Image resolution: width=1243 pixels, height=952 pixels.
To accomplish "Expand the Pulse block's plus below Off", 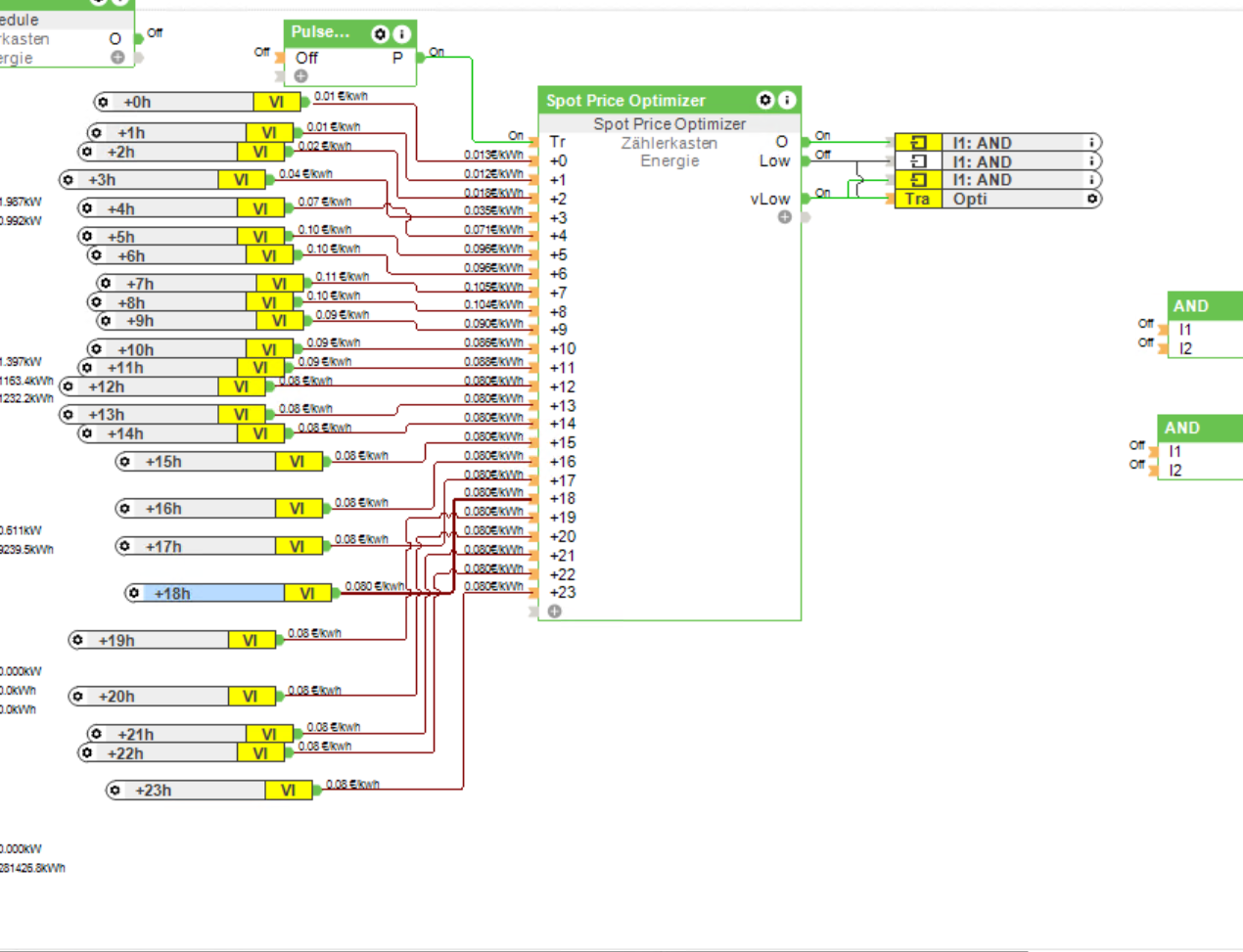I will click(x=300, y=76).
